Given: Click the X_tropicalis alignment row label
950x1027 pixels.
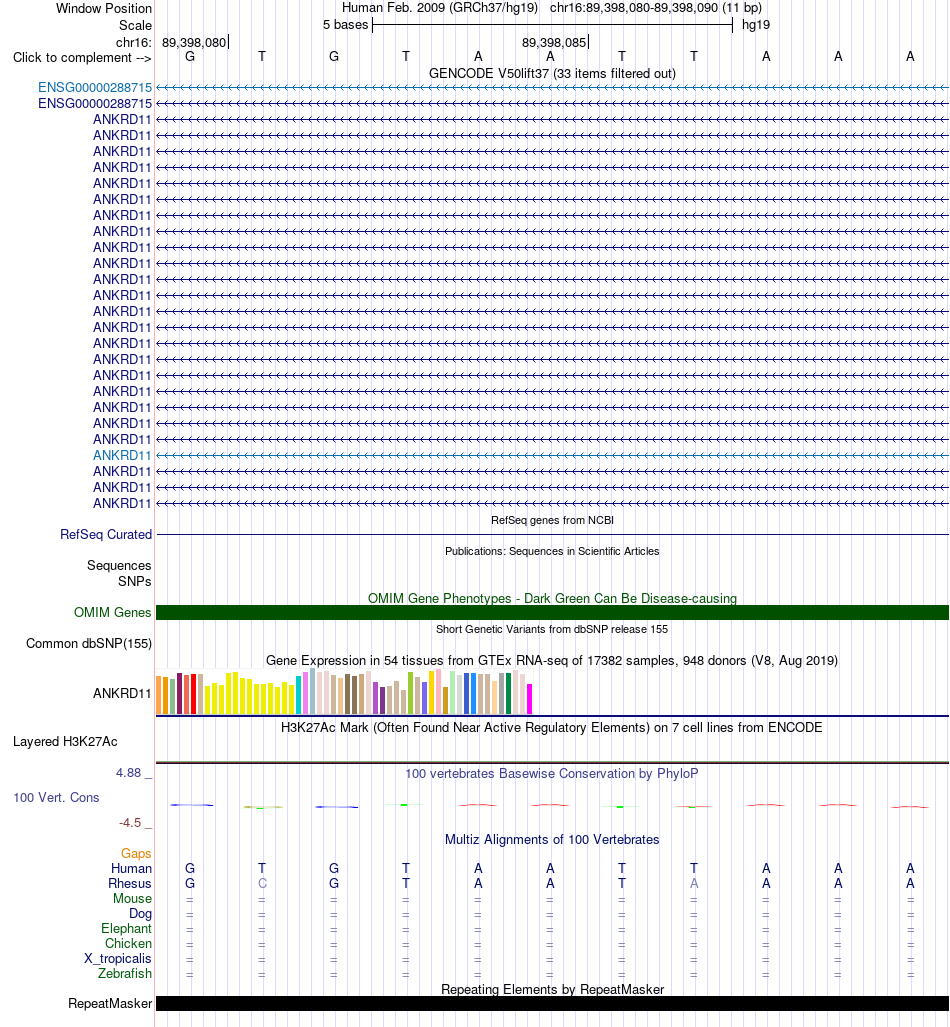Looking at the screenshot, I should click(117, 959).
